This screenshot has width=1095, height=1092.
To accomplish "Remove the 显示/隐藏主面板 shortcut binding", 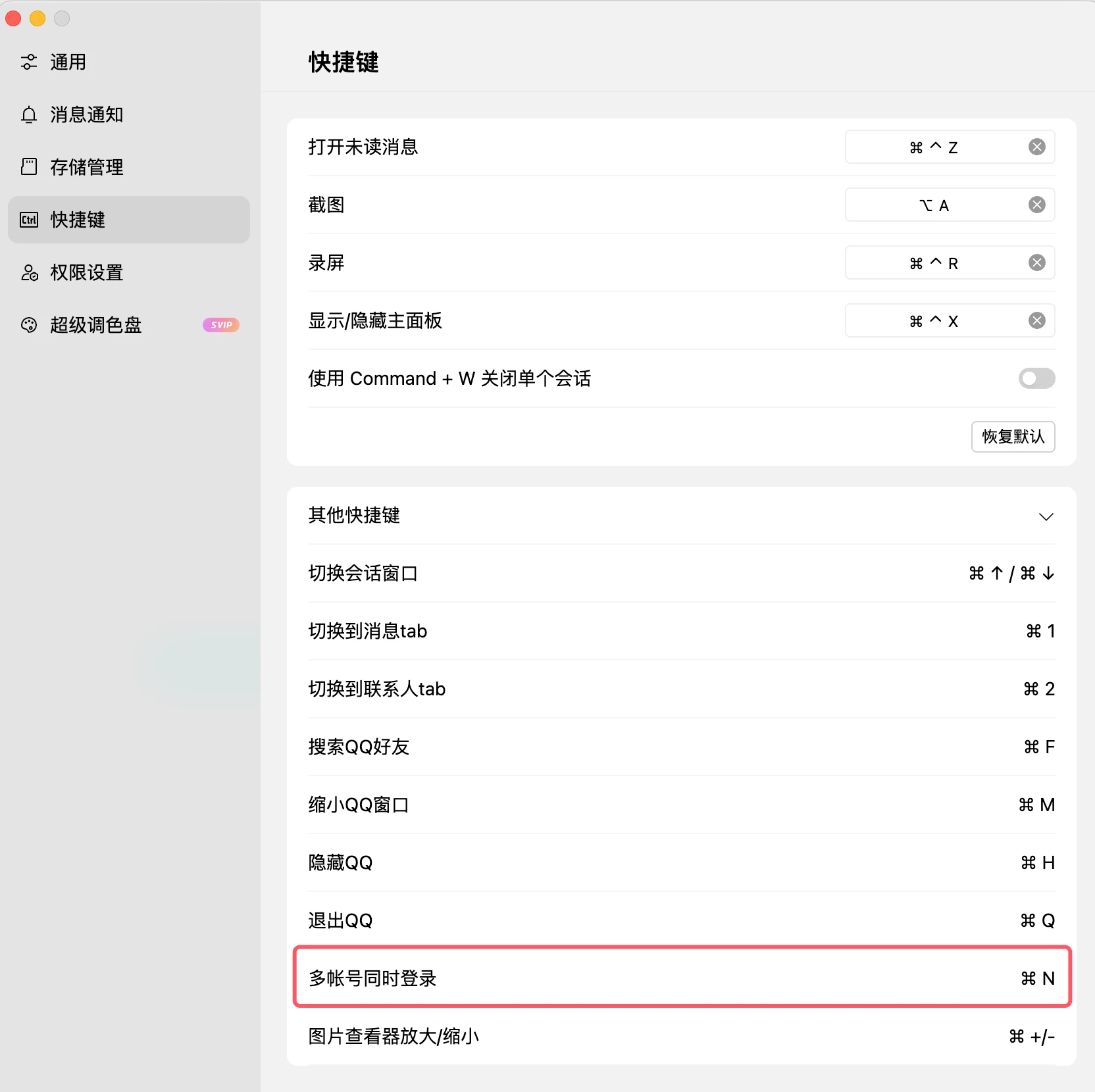I will (x=1036, y=320).
